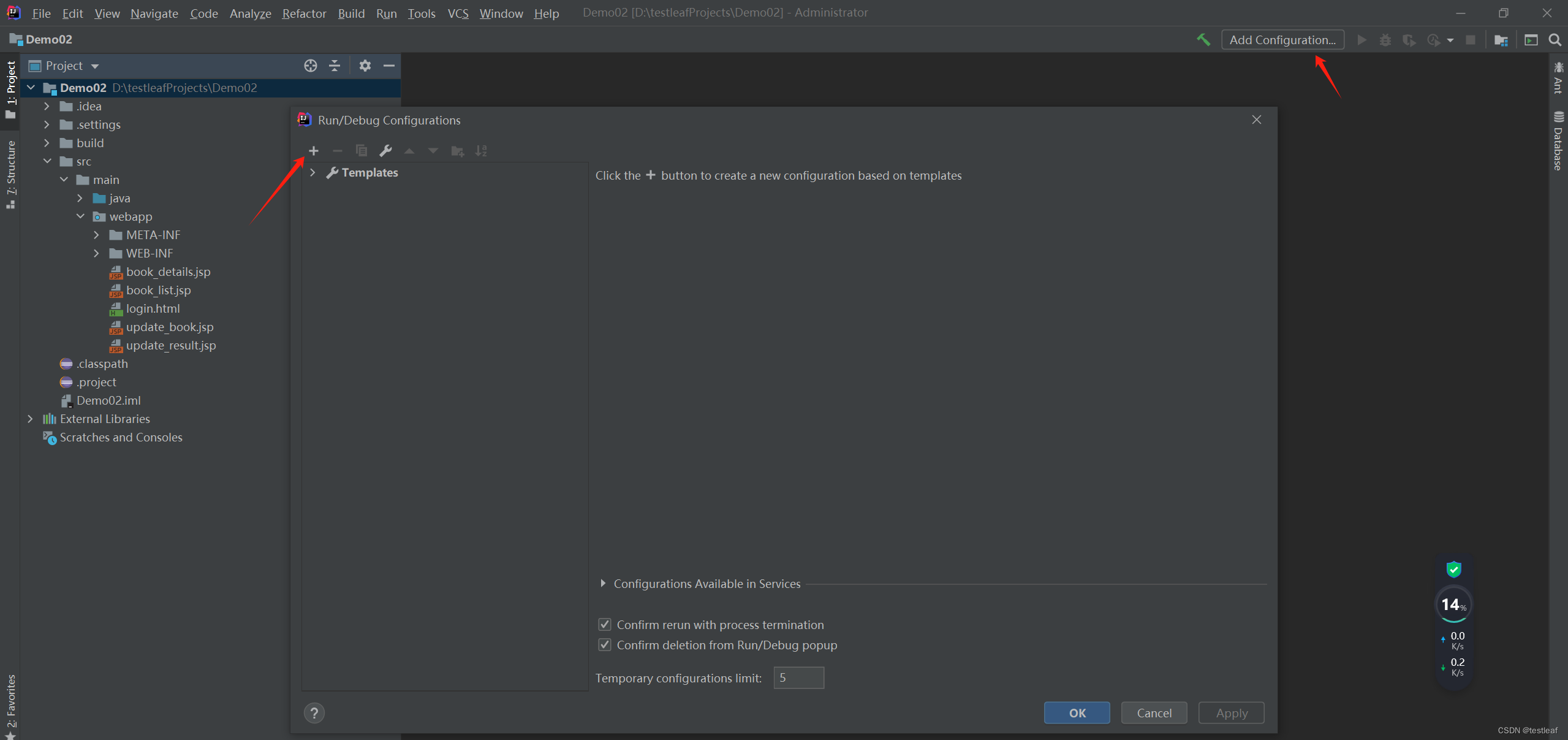Click the help question mark button in the dialog
1568x740 pixels.
314,713
